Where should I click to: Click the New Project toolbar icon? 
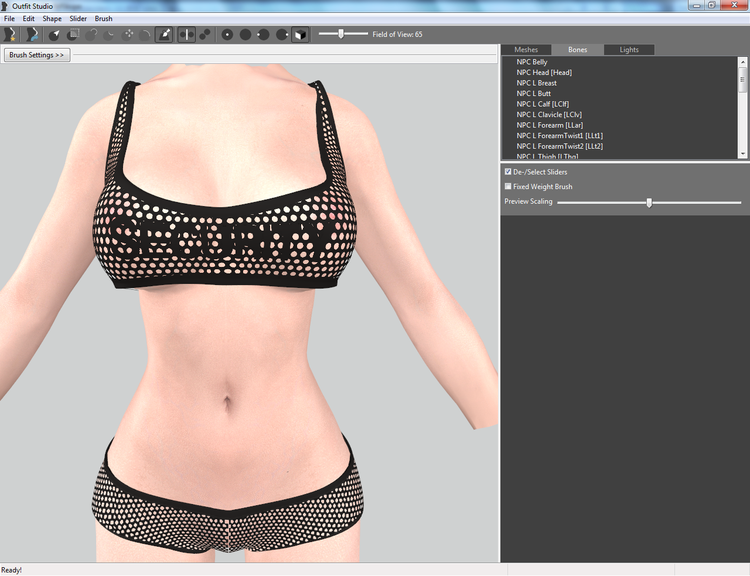coord(9,34)
